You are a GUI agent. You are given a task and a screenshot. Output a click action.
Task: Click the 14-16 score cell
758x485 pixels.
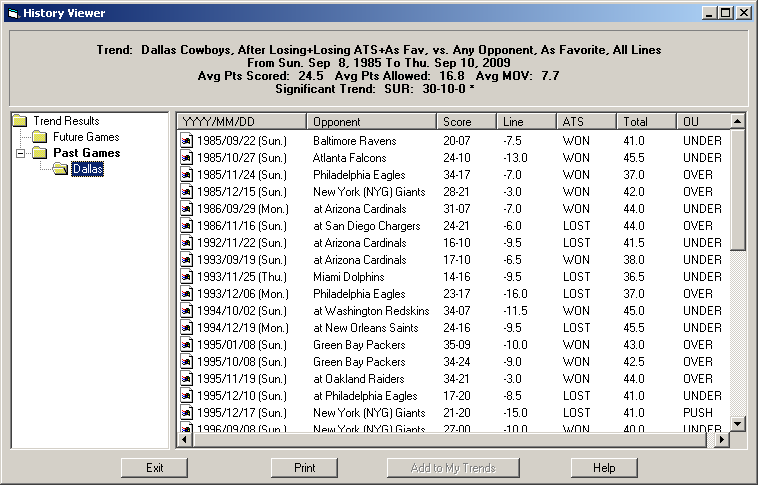456,277
